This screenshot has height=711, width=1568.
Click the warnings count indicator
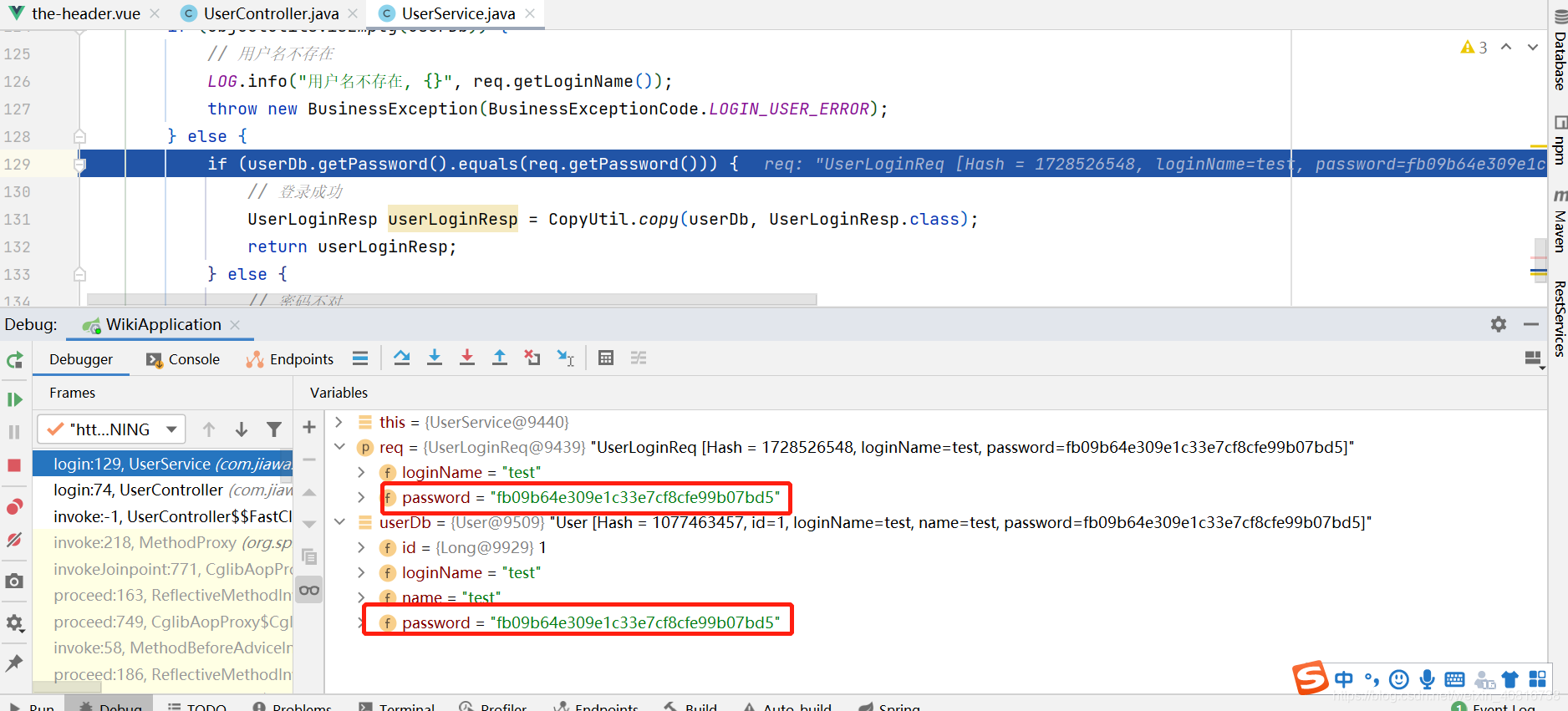tap(1474, 48)
